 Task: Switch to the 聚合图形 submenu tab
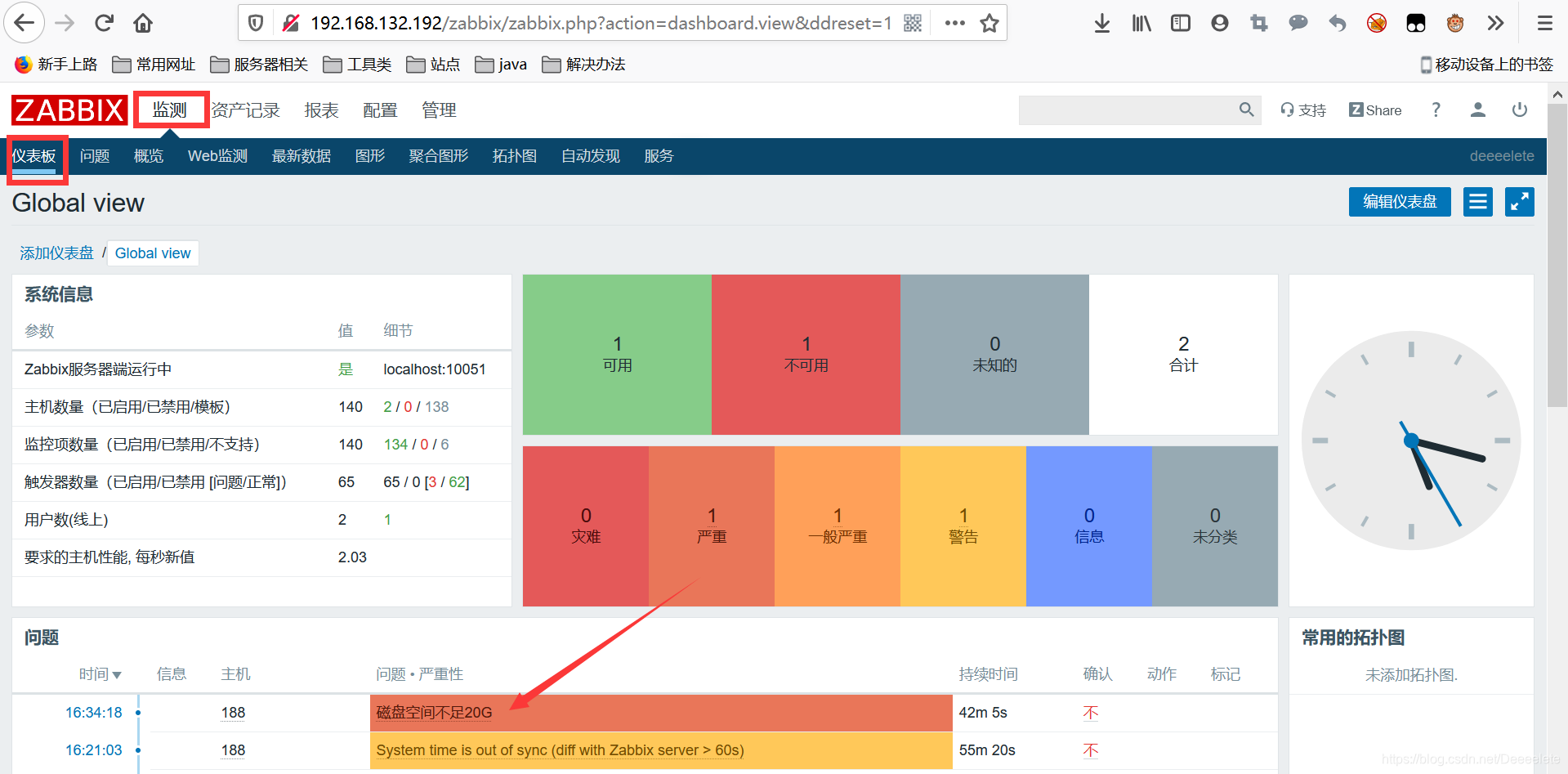pyautogui.click(x=439, y=156)
